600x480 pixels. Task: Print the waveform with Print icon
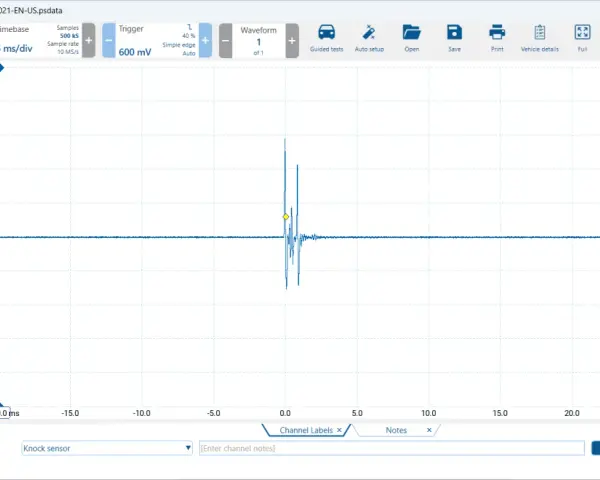(497, 38)
